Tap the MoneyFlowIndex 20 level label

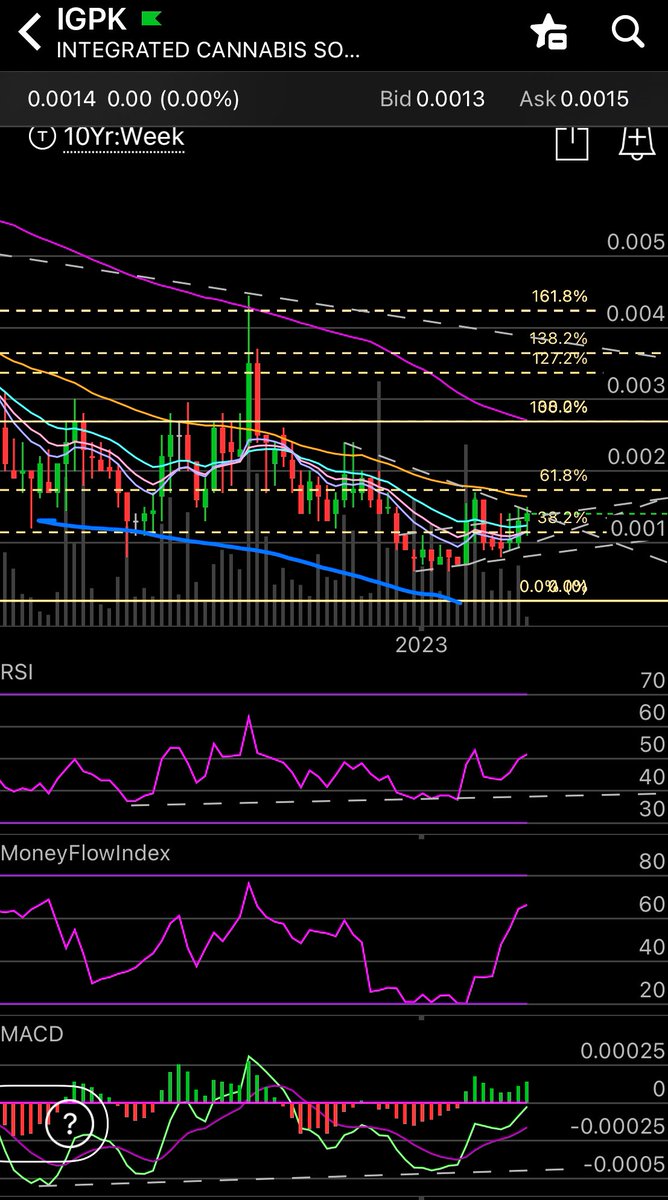pos(653,989)
